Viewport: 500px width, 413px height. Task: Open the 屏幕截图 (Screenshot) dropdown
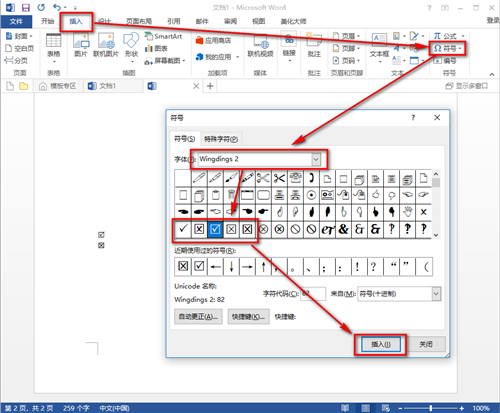coord(165,61)
